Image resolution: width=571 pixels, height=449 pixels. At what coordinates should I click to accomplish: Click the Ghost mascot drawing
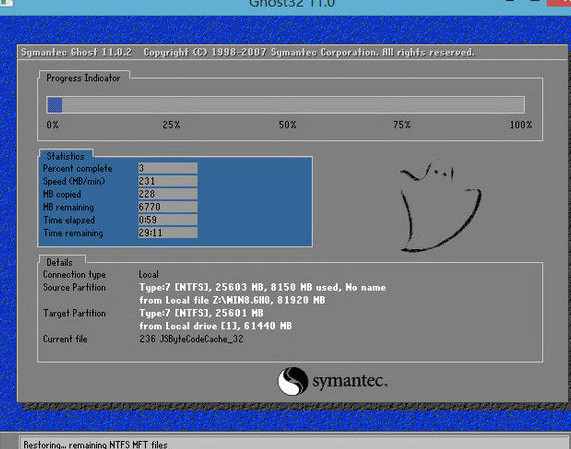440,207
